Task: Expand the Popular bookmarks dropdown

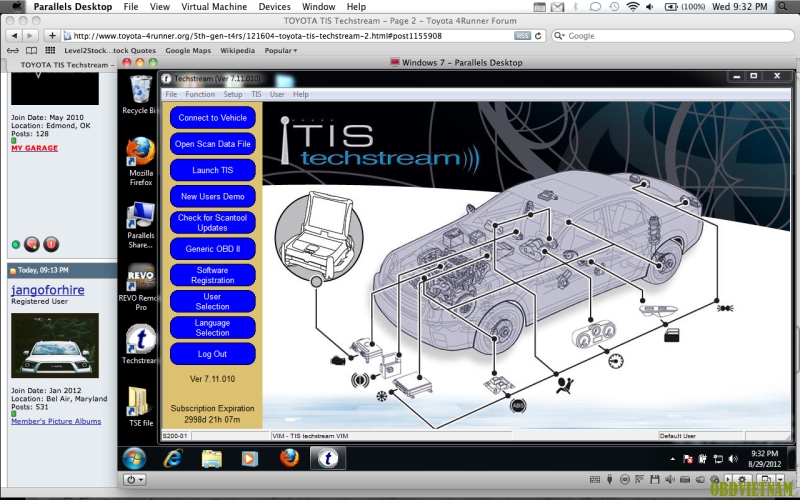Action: pos(281,51)
